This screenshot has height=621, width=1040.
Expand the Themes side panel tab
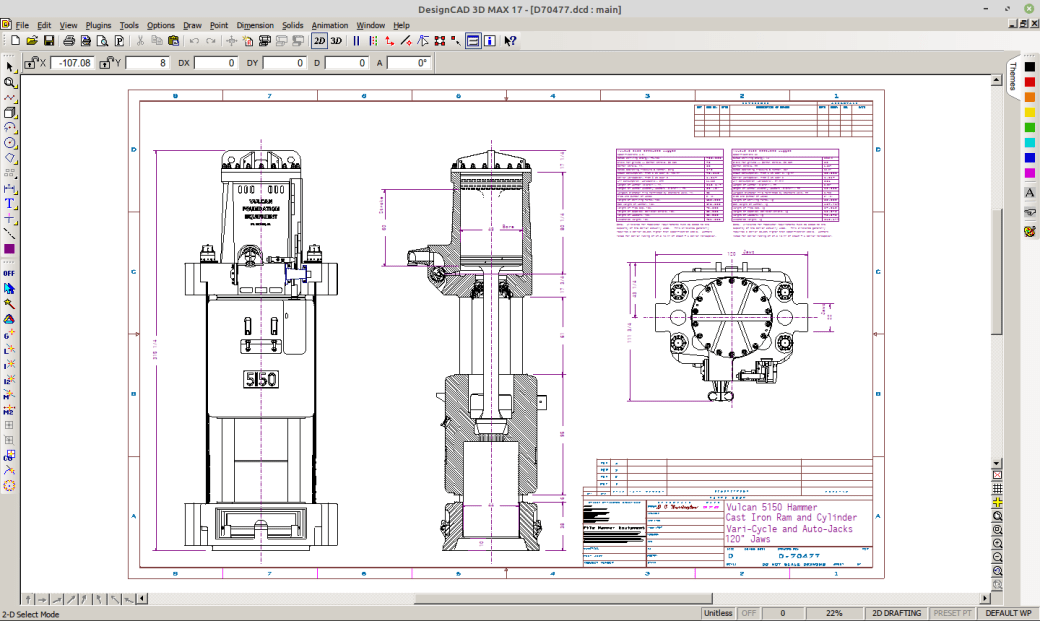click(1013, 75)
